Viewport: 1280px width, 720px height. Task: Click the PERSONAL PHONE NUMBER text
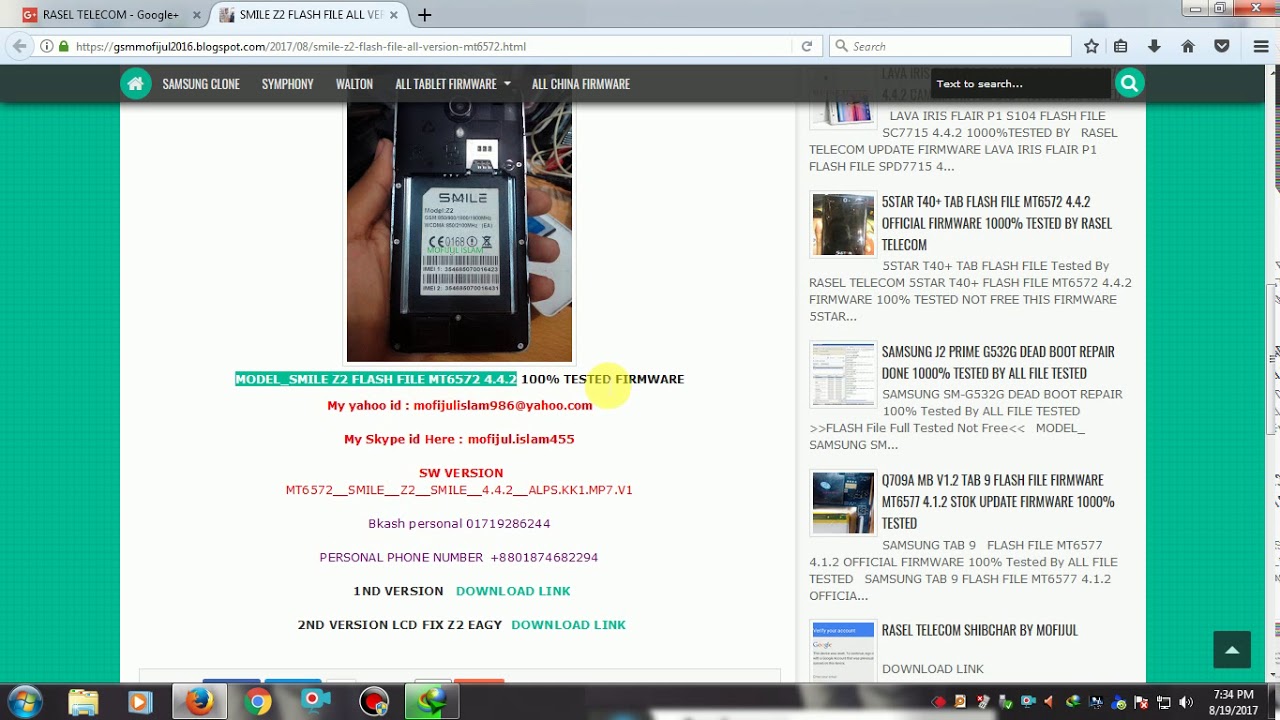(459, 557)
